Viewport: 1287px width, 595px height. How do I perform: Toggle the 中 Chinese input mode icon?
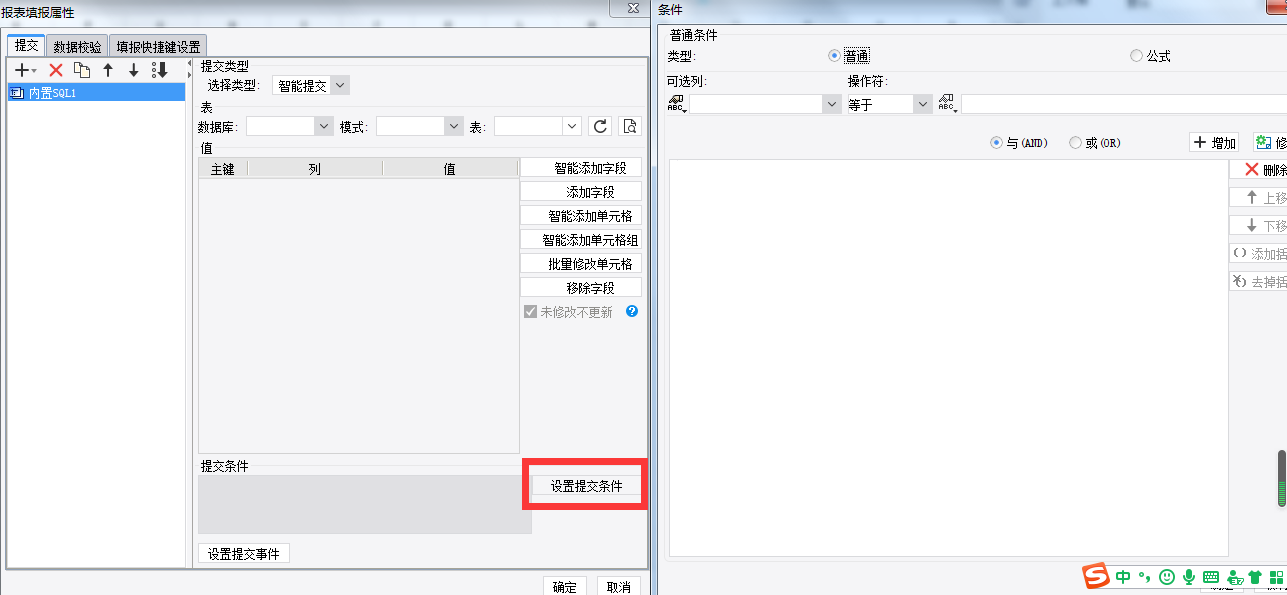pos(1124,577)
